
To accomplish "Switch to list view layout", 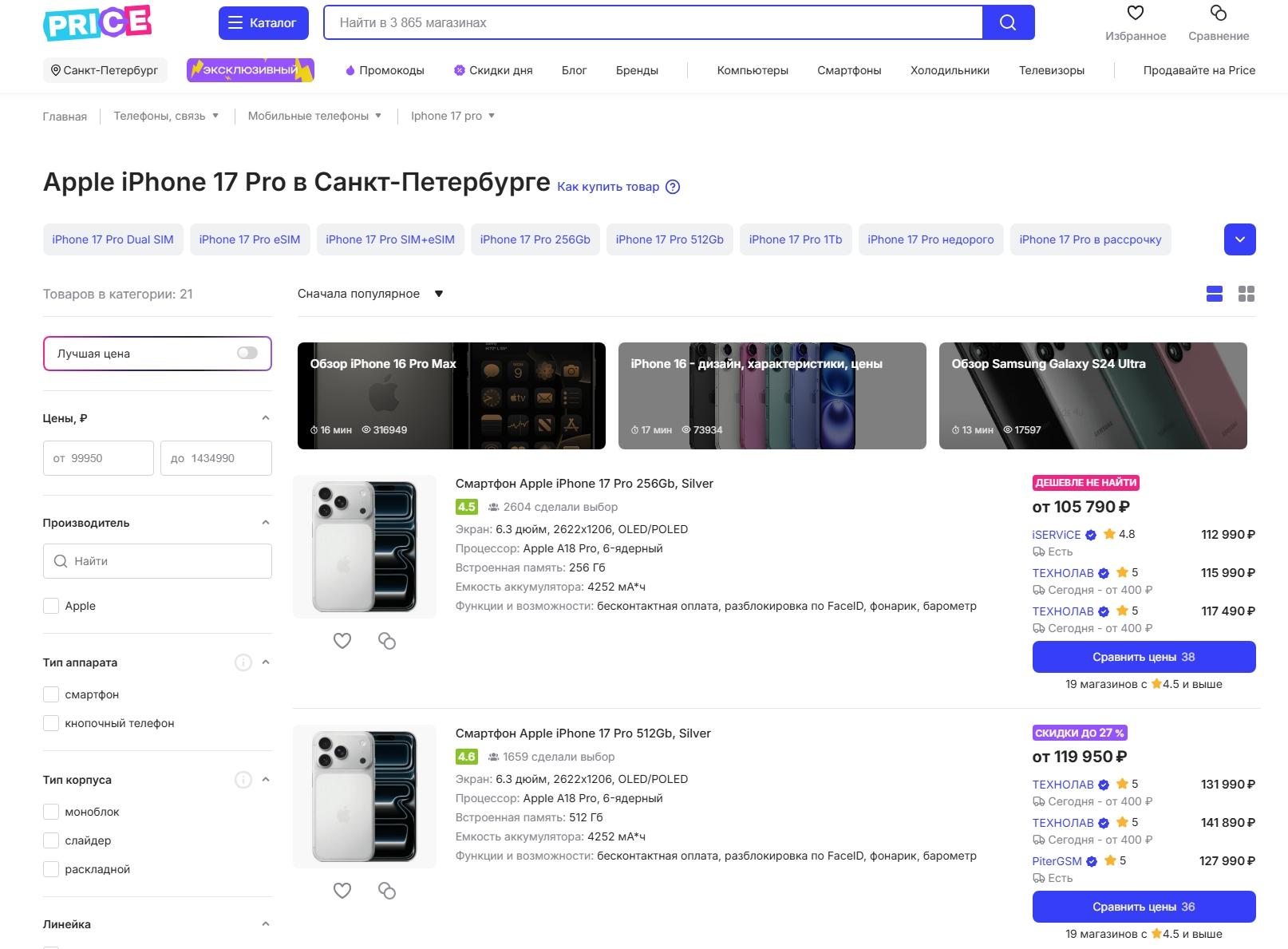I will 1214,294.
